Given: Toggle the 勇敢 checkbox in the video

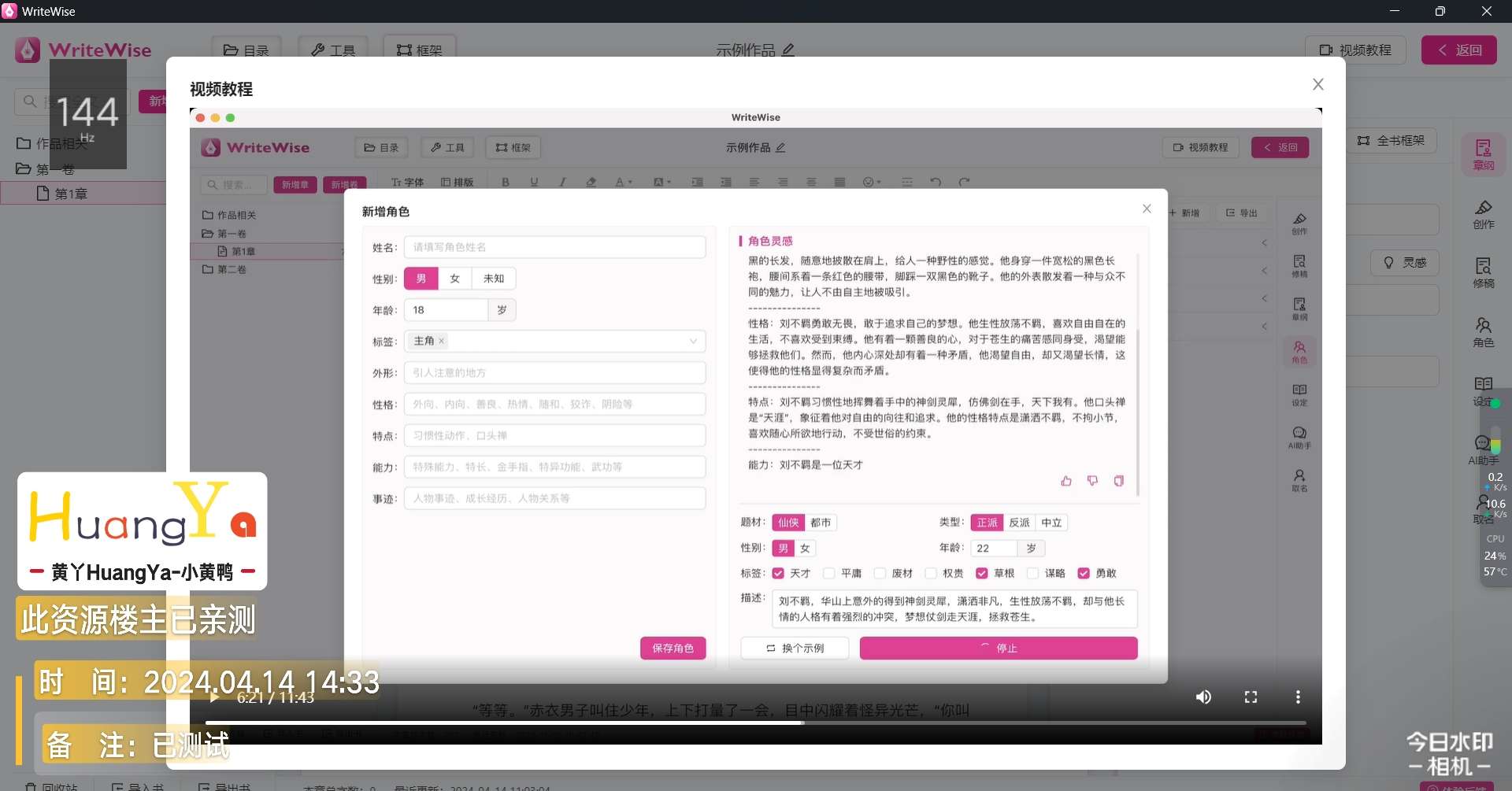Looking at the screenshot, I should [x=1084, y=573].
